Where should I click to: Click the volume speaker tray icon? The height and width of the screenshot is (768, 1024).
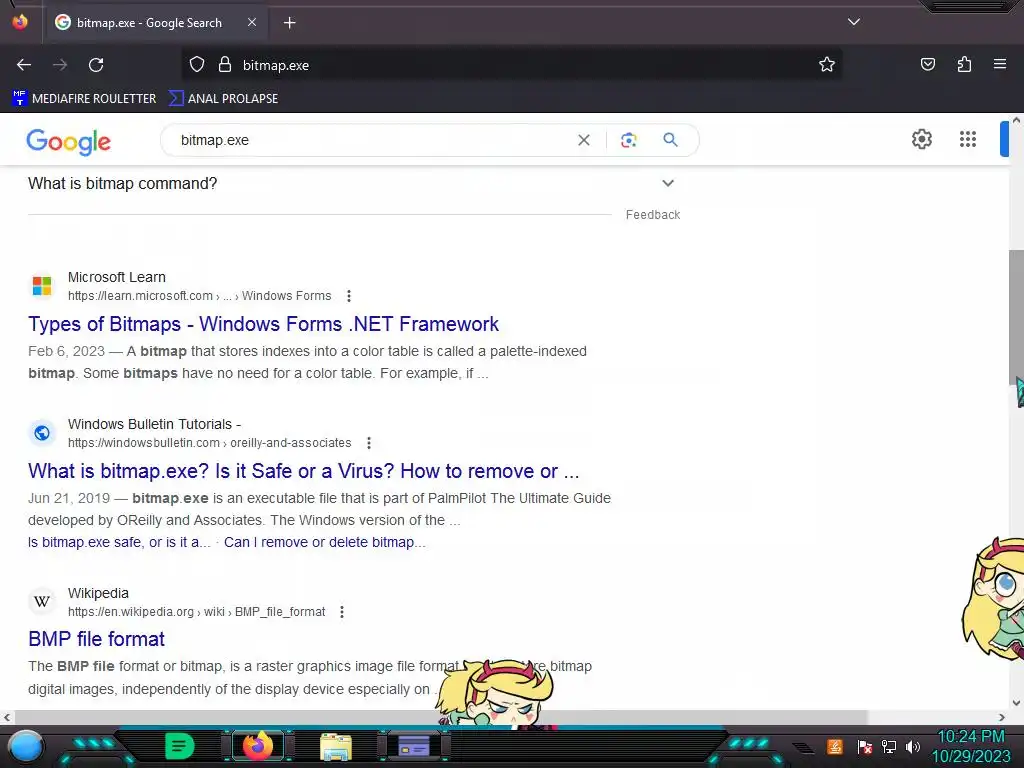point(913,746)
